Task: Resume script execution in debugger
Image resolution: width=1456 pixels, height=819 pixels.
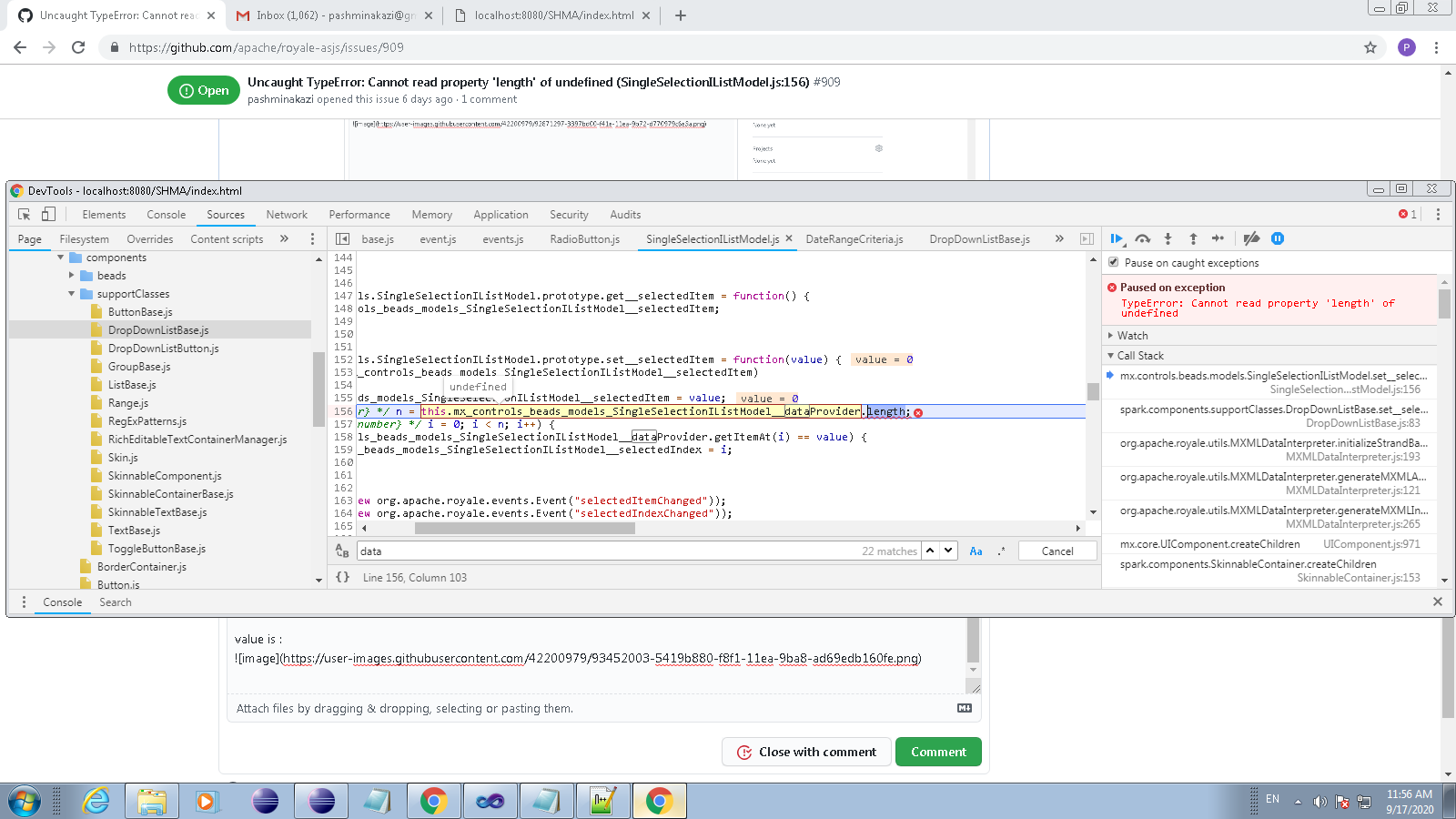Action: pyautogui.click(x=1117, y=238)
